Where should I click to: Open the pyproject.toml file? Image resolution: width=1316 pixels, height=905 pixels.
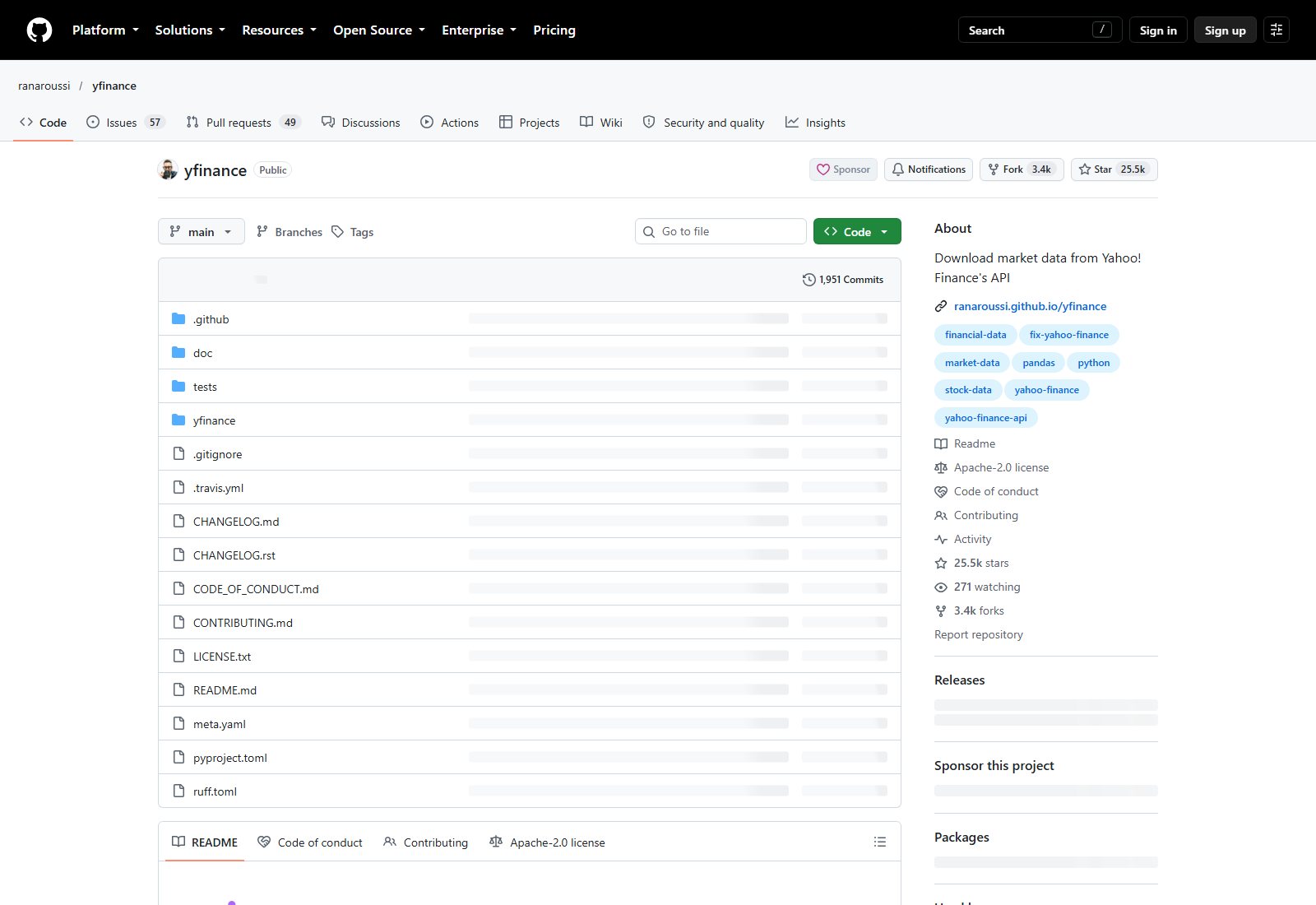coord(229,758)
